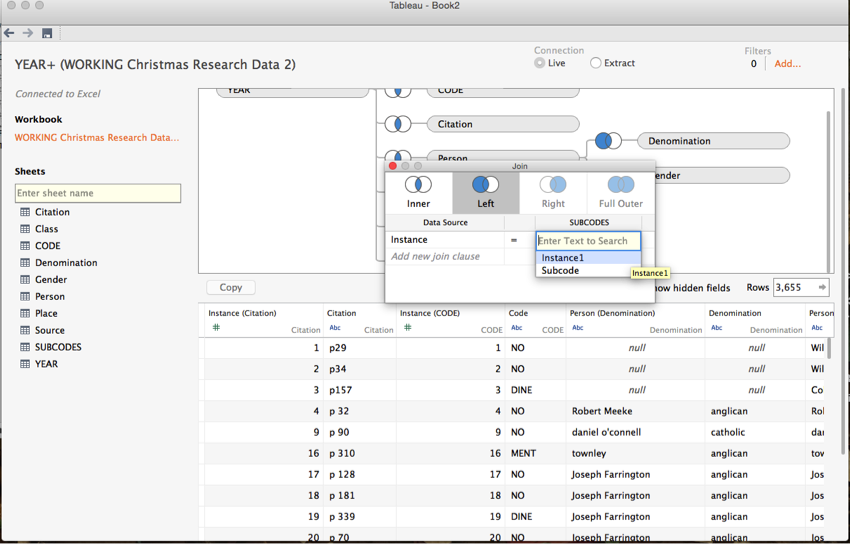The width and height of the screenshot is (850, 544).
Task: Click the townley person cell
Action: click(x=635, y=454)
